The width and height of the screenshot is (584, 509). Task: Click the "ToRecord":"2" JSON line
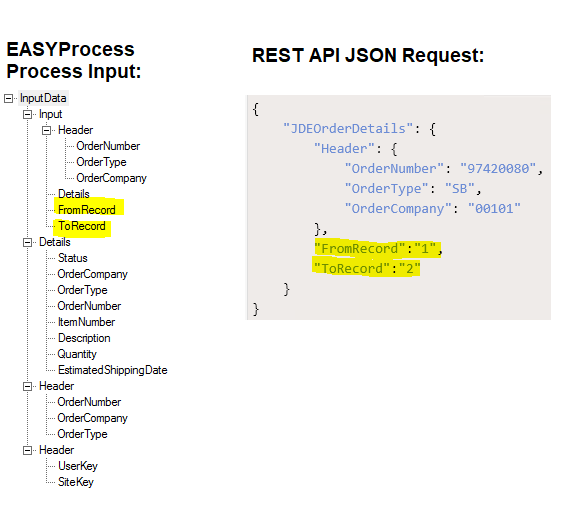pyautogui.click(x=367, y=268)
